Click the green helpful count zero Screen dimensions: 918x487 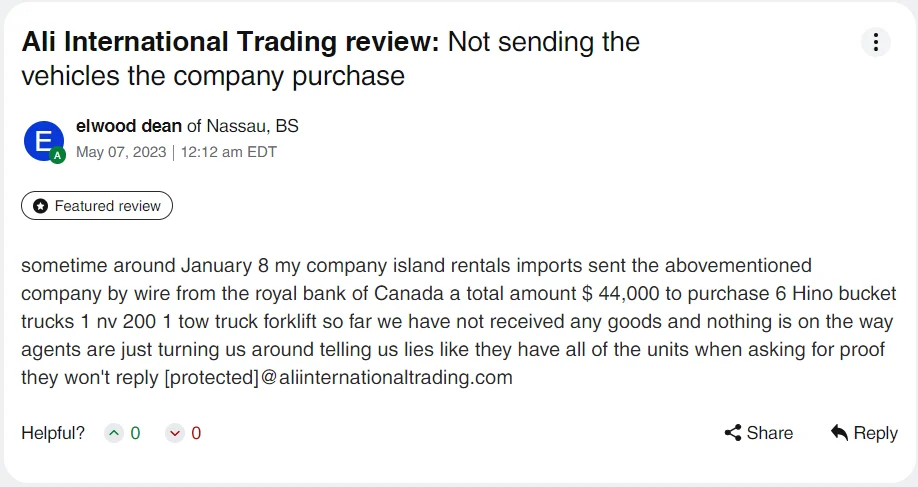135,433
